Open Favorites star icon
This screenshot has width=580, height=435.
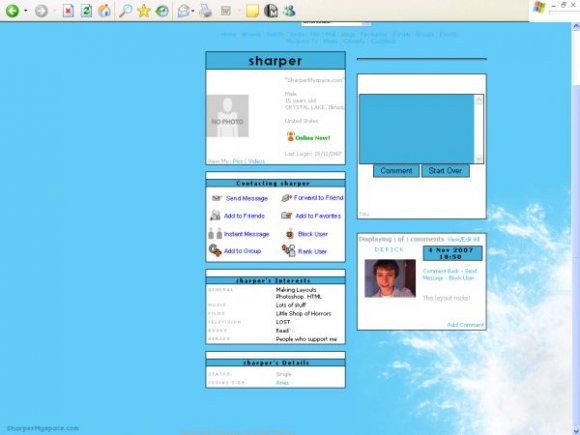144,11
